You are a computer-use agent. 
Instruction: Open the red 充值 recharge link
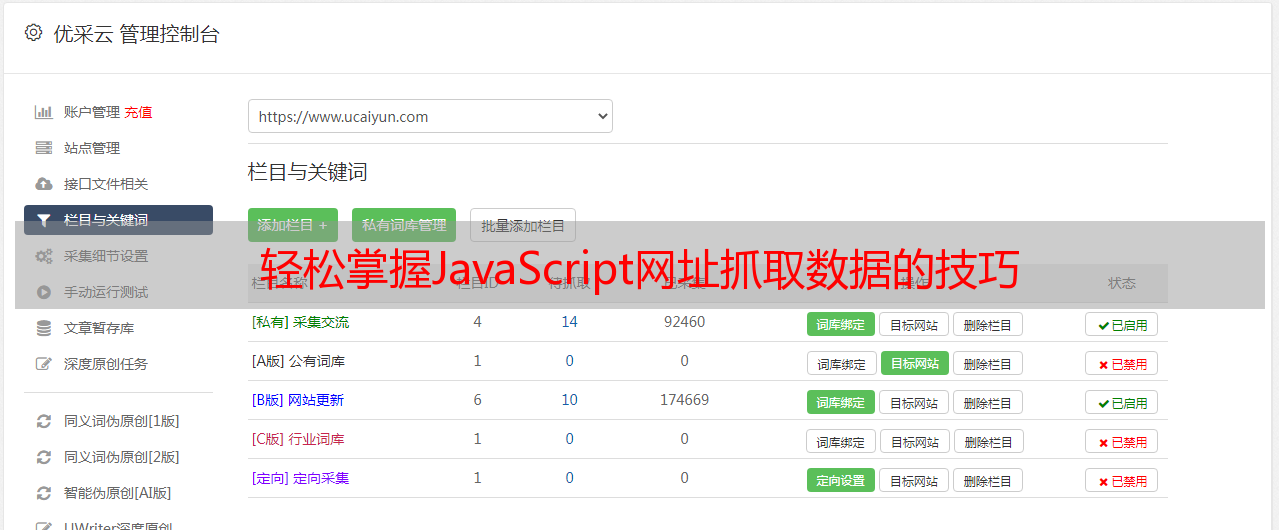click(x=139, y=112)
